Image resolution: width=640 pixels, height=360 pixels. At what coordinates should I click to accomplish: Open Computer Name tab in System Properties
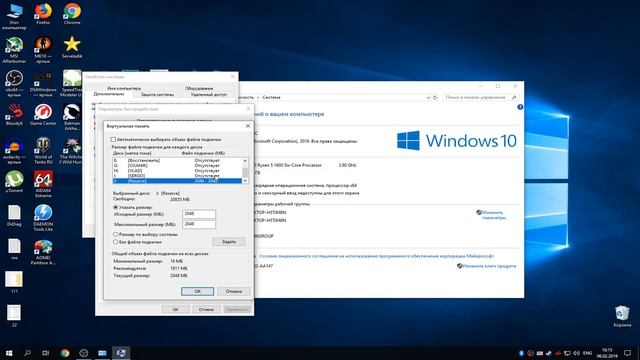[124, 88]
